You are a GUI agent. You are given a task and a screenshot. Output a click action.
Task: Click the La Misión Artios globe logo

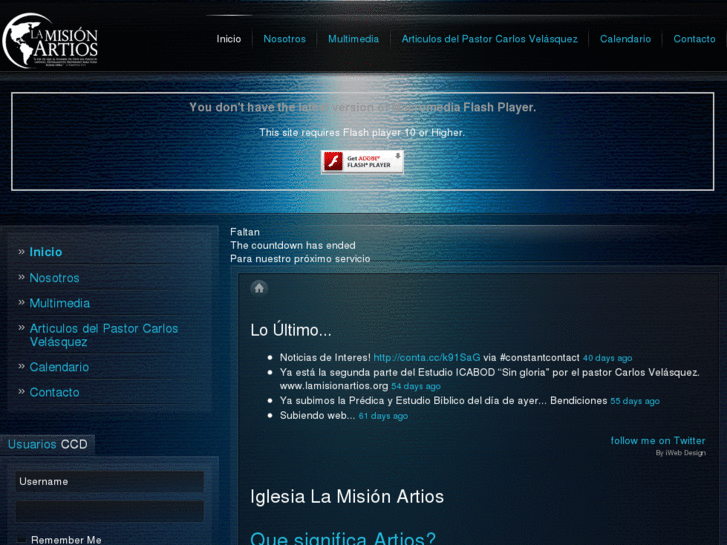[x=50, y=41]
